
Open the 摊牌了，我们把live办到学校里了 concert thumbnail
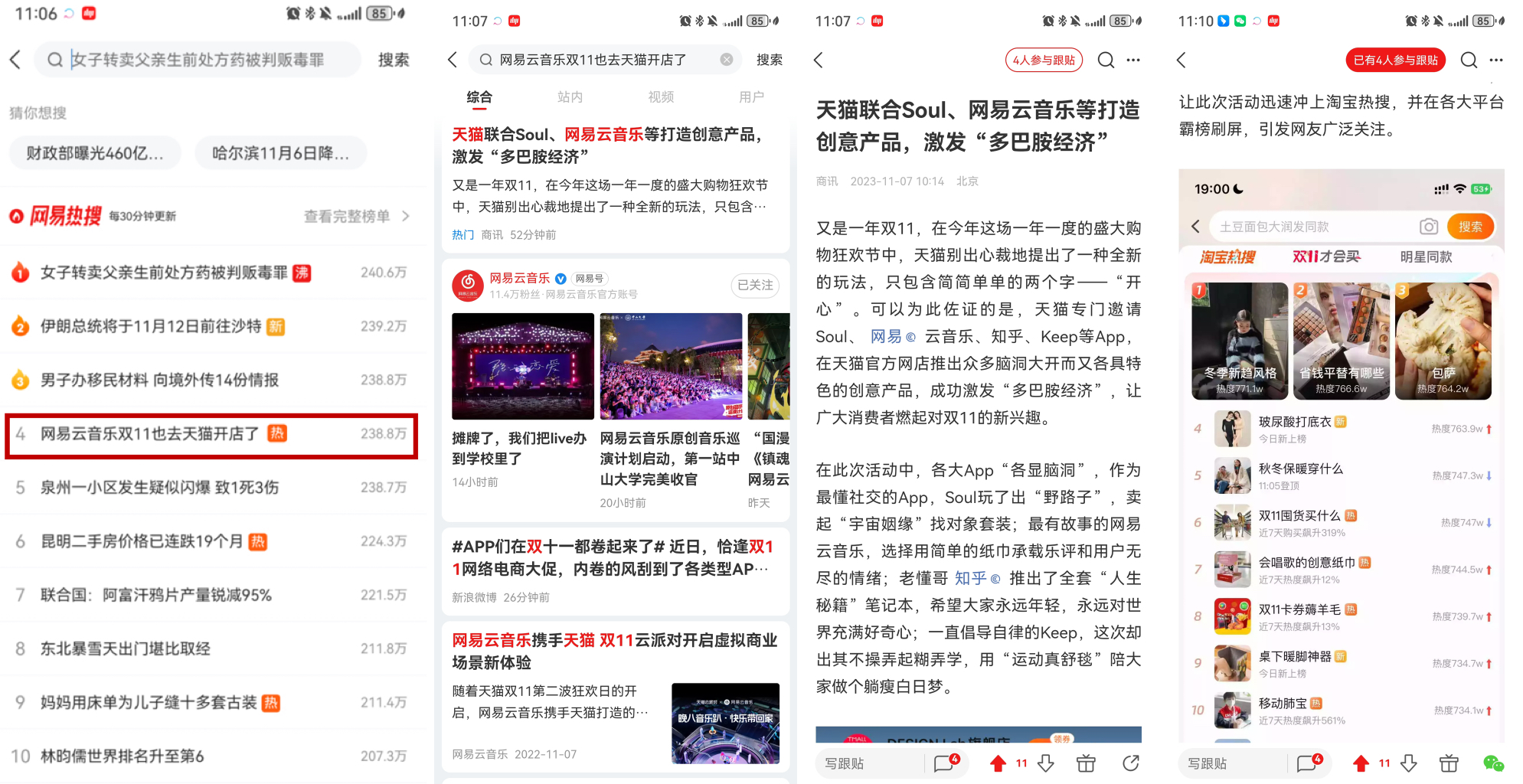tap(522, 367)
